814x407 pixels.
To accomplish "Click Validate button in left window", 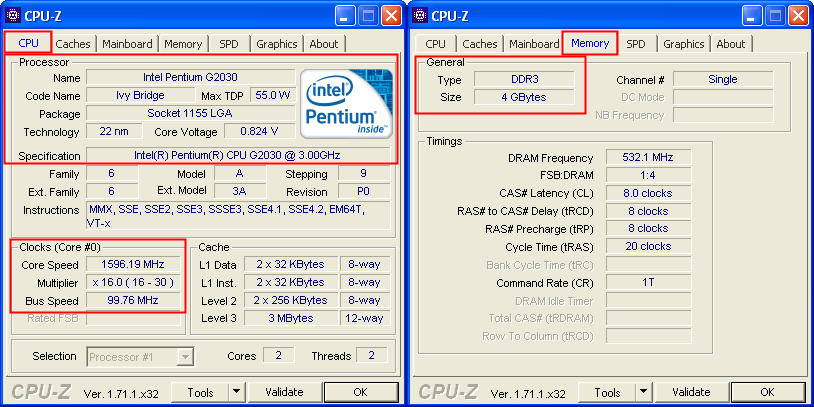I will click(284, 392).
